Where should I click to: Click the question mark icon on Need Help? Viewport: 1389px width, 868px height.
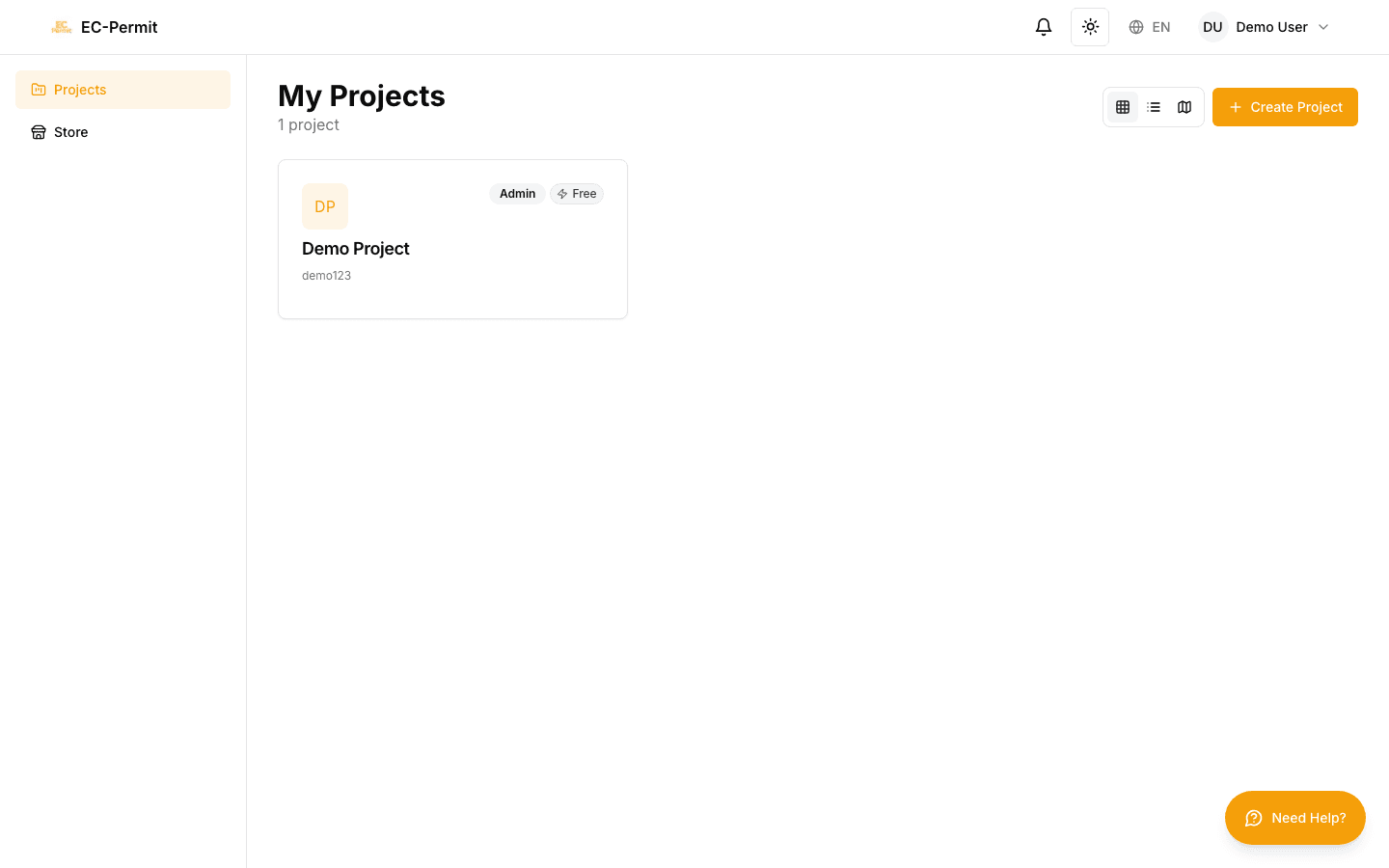coord(1253,818)
